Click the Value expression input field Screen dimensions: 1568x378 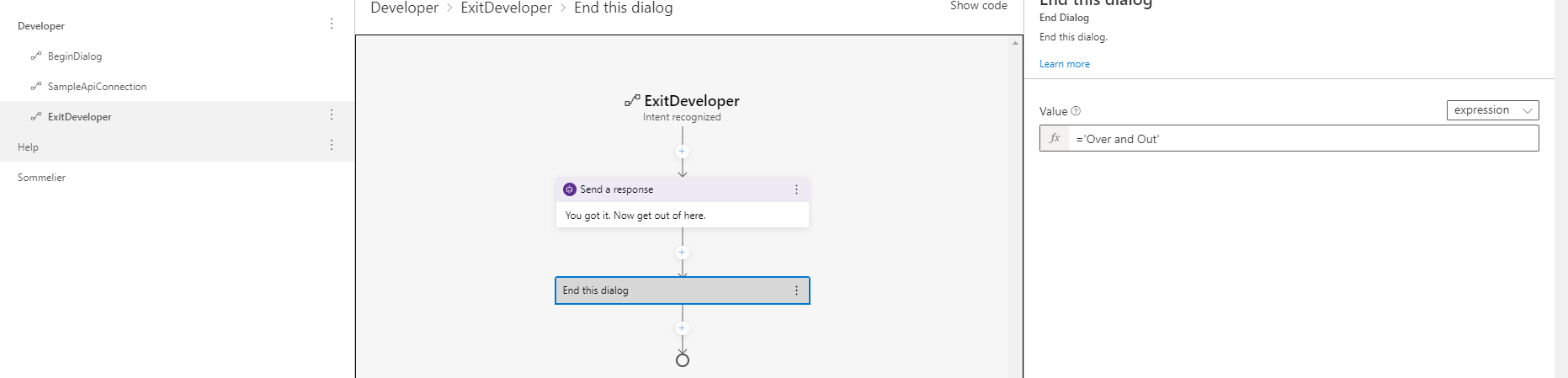point(1303,138)
